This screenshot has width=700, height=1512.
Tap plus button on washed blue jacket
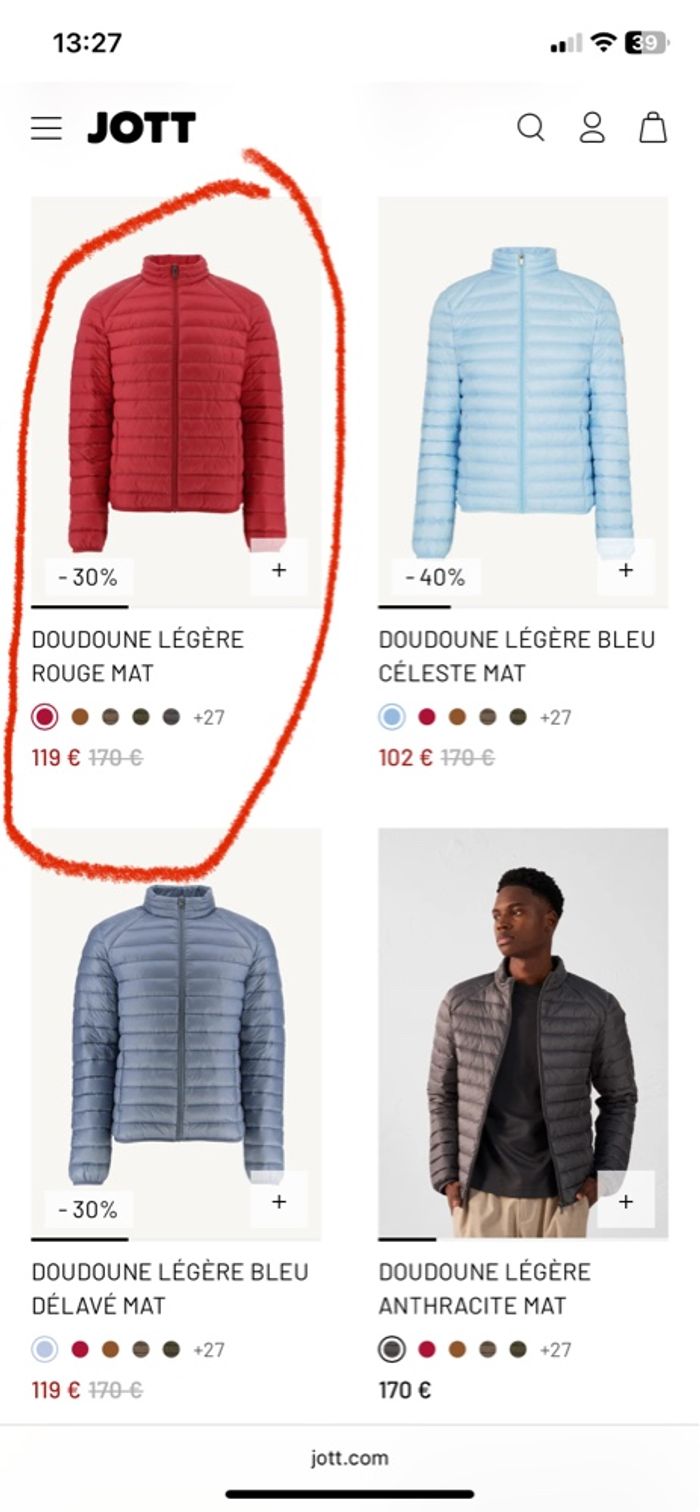(279, 1201)
